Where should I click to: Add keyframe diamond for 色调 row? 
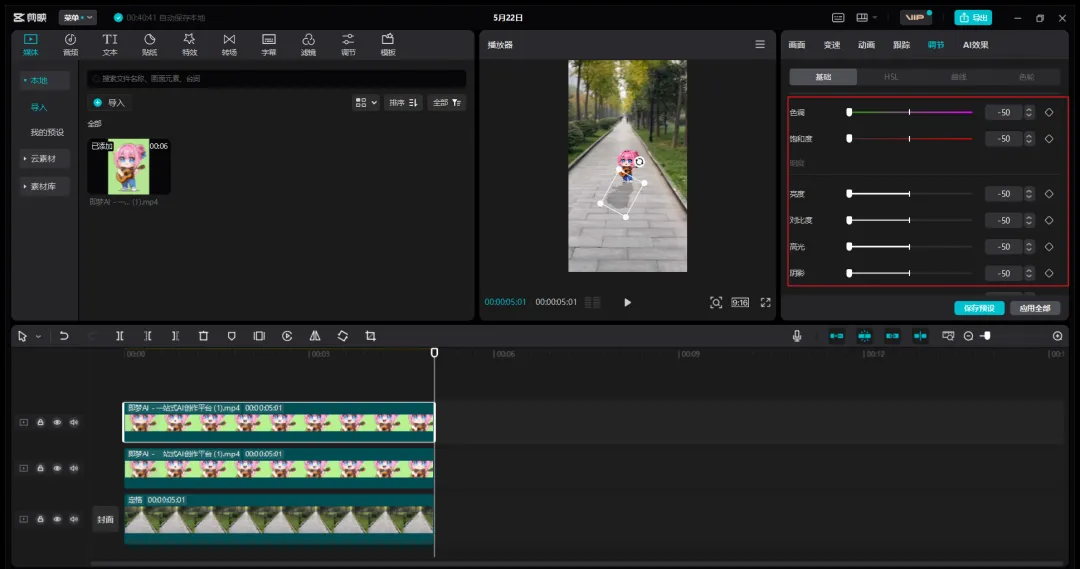[1049, 112]
